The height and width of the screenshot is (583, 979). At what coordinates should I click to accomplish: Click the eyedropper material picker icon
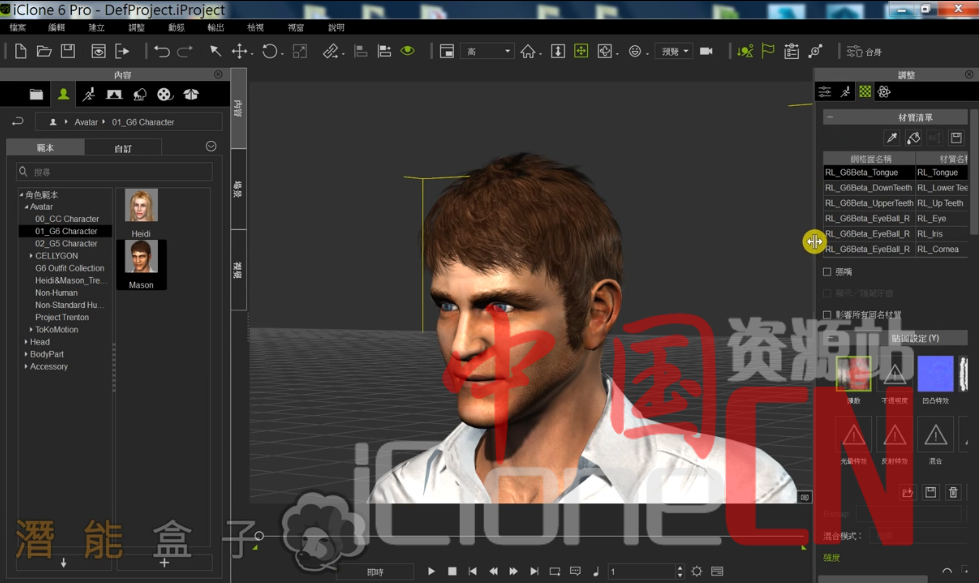[892, 138]
